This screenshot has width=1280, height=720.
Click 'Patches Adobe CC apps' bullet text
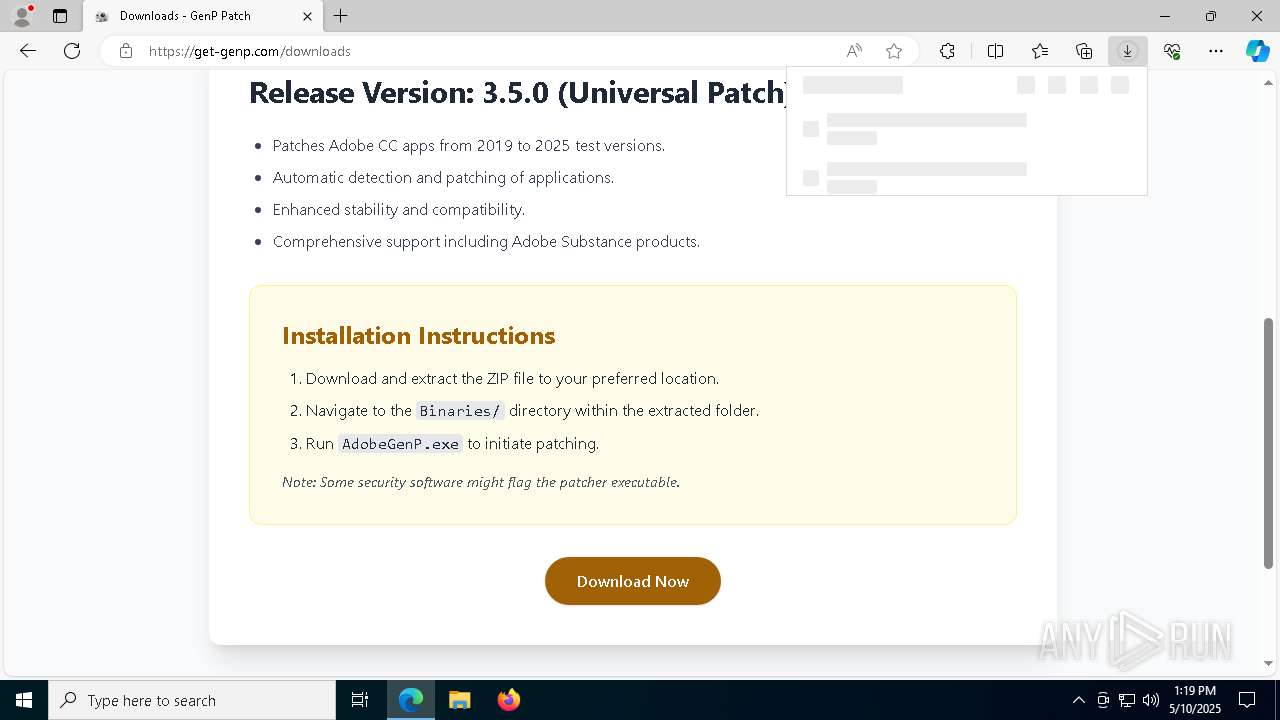[x=469, y=146]
